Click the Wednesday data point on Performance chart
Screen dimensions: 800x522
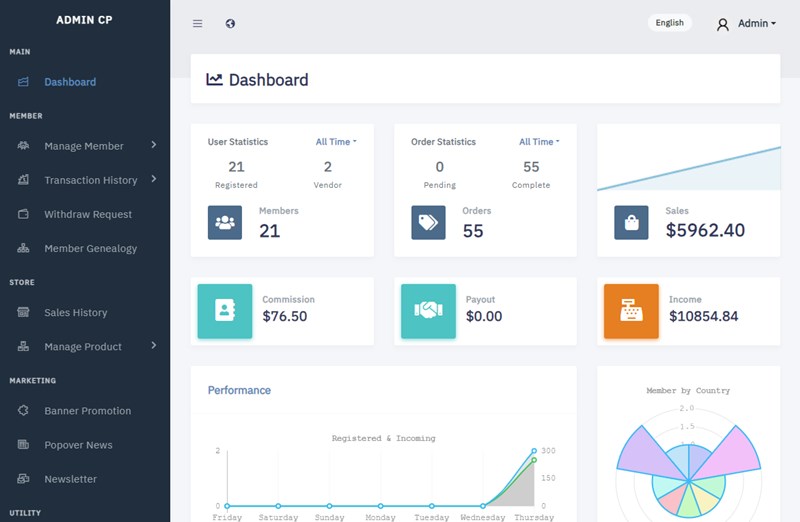point(483,506)
